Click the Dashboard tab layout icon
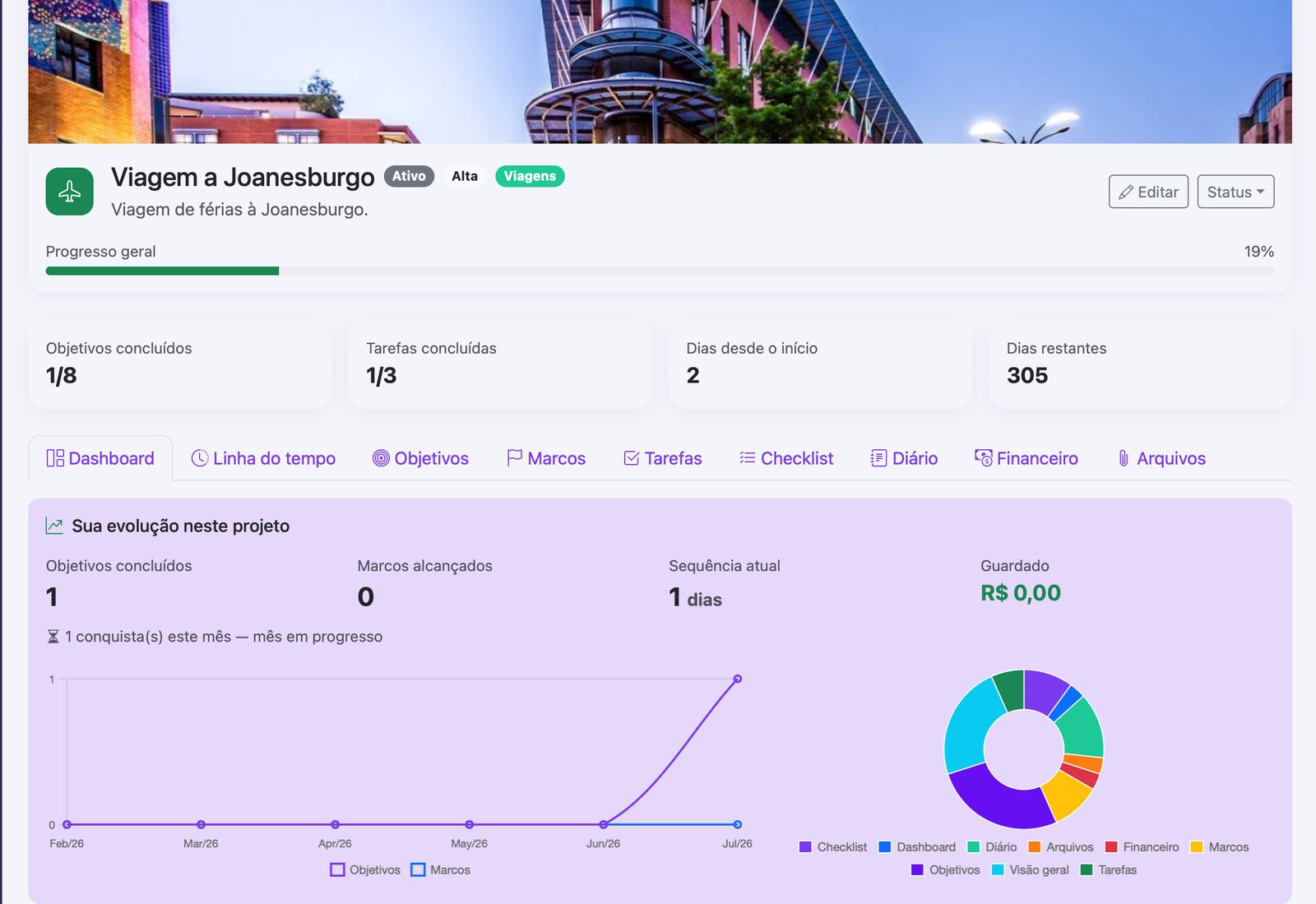1316x904 pixels. click(55, 458)
